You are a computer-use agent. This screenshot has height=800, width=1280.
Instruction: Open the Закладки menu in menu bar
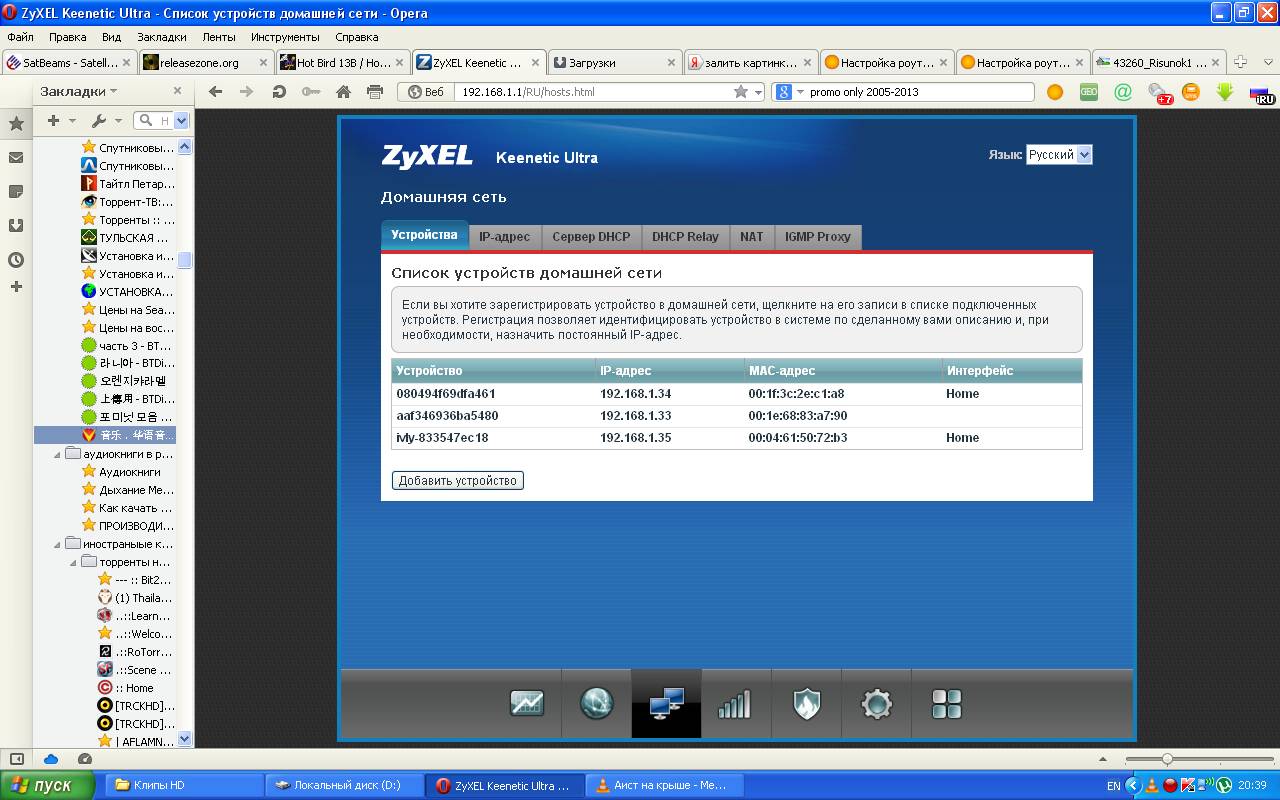(162, 37)
